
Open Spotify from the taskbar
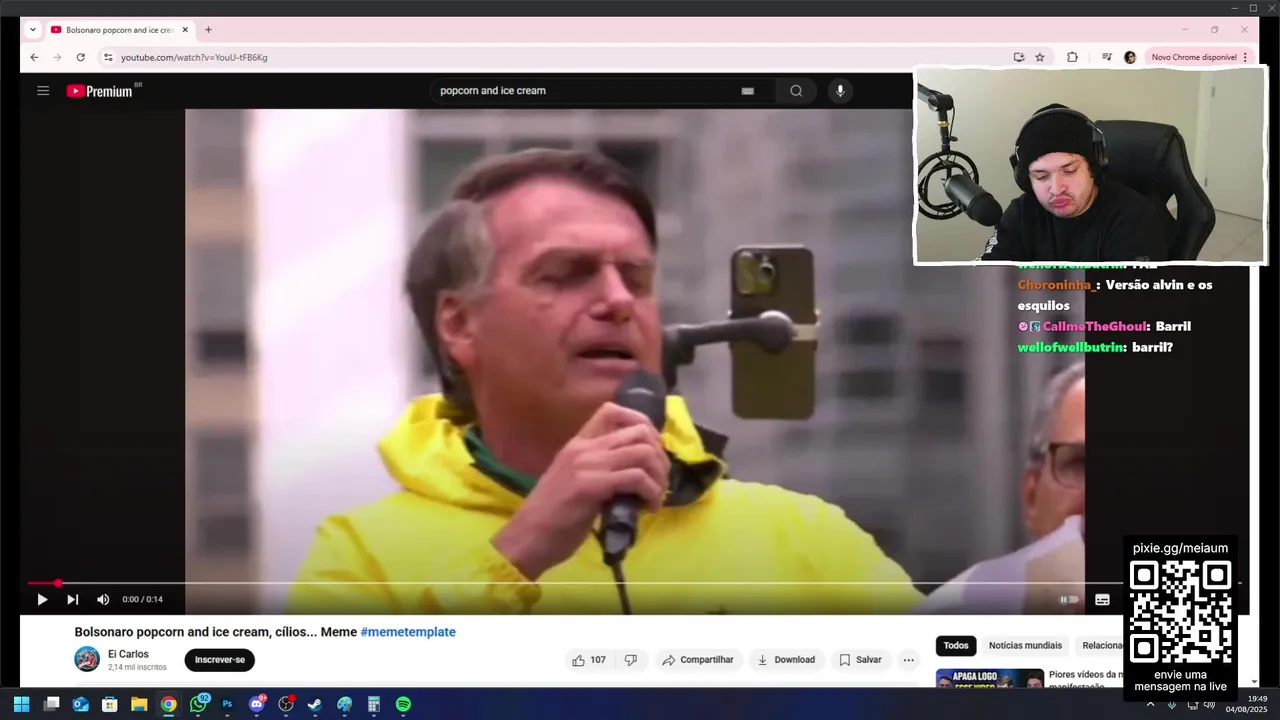tap(403, 704)
